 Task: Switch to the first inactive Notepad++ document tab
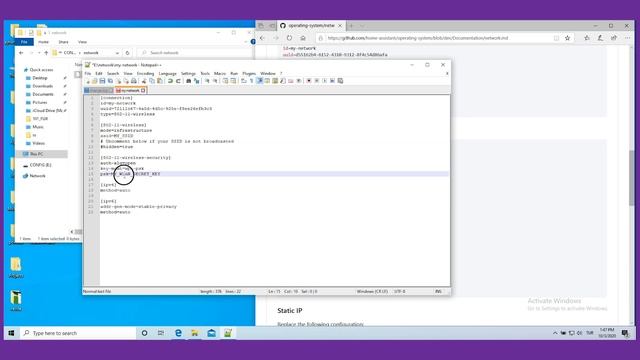98,91
